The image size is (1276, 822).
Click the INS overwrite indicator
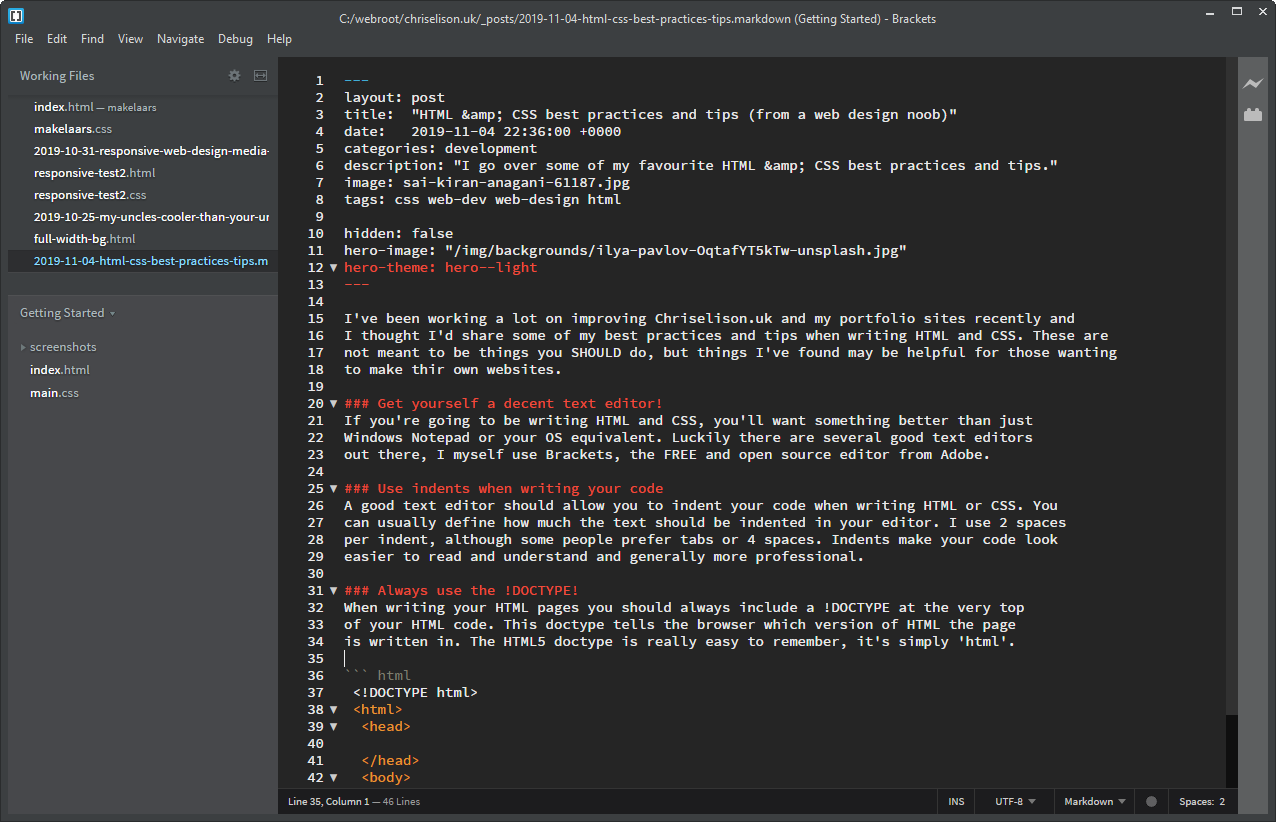[955, 801]
